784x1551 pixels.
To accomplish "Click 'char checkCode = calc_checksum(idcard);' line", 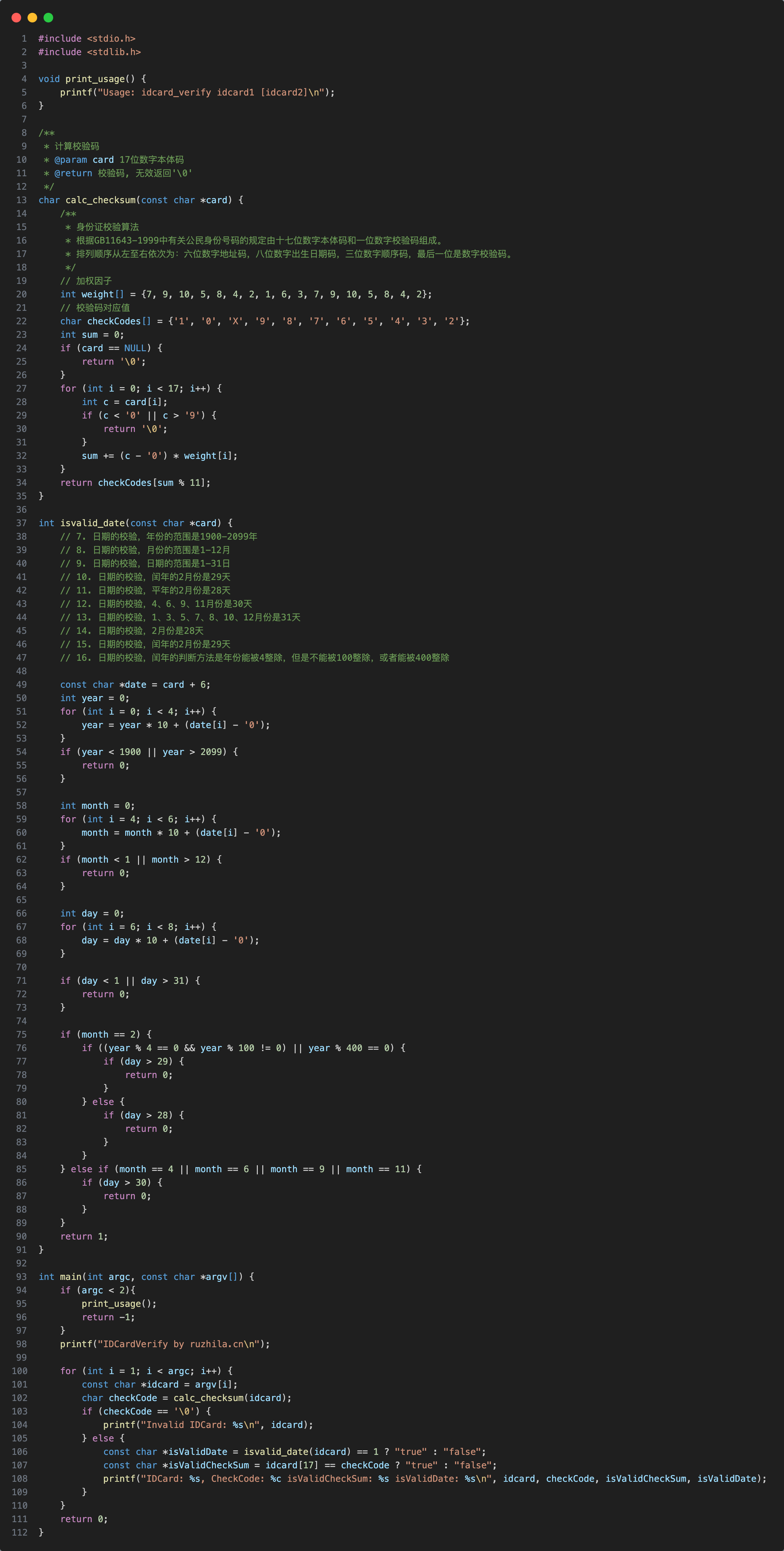I will [x=186, y=1398].
